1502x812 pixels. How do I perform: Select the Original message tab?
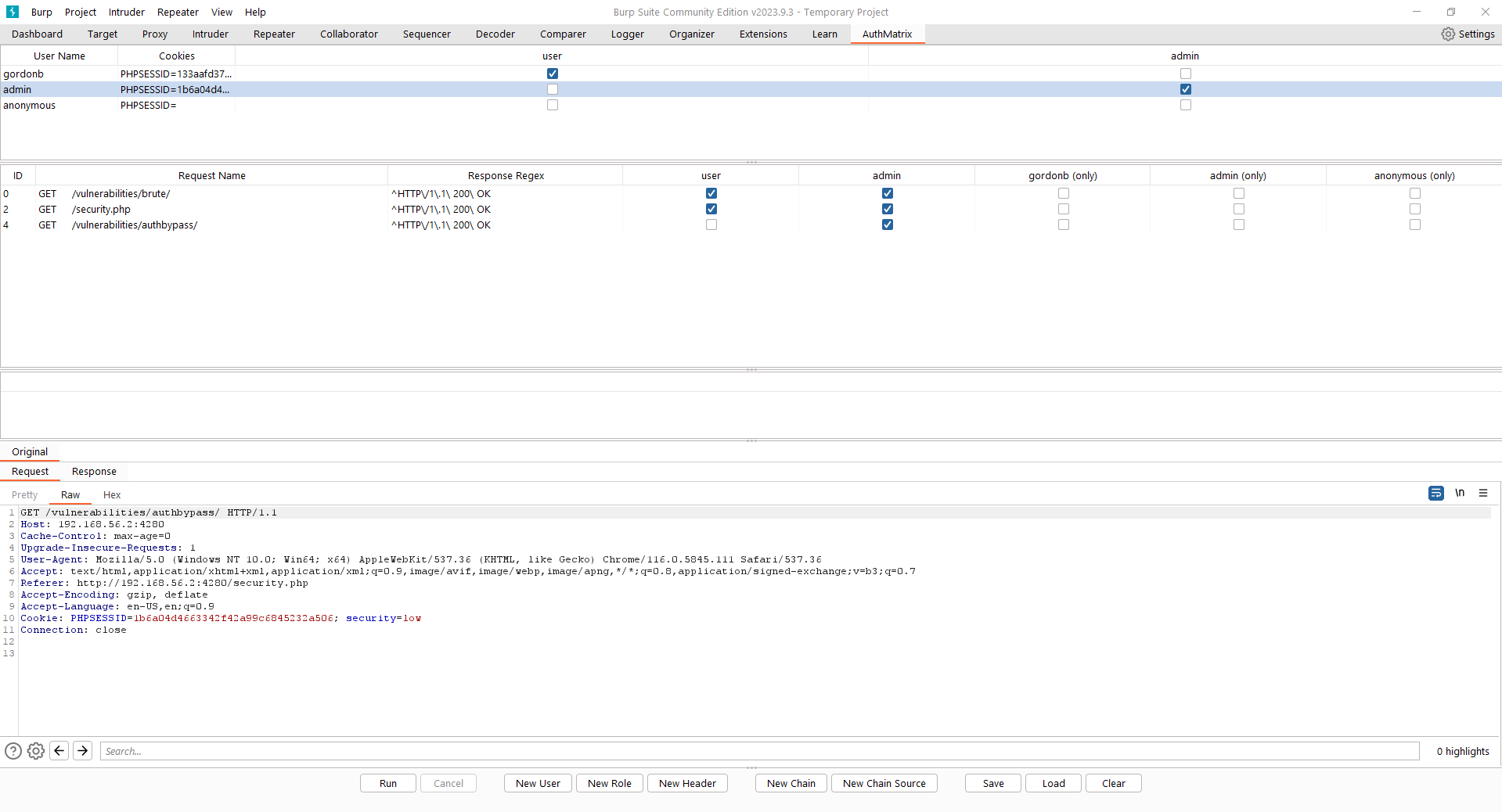[x=30, y=451]
